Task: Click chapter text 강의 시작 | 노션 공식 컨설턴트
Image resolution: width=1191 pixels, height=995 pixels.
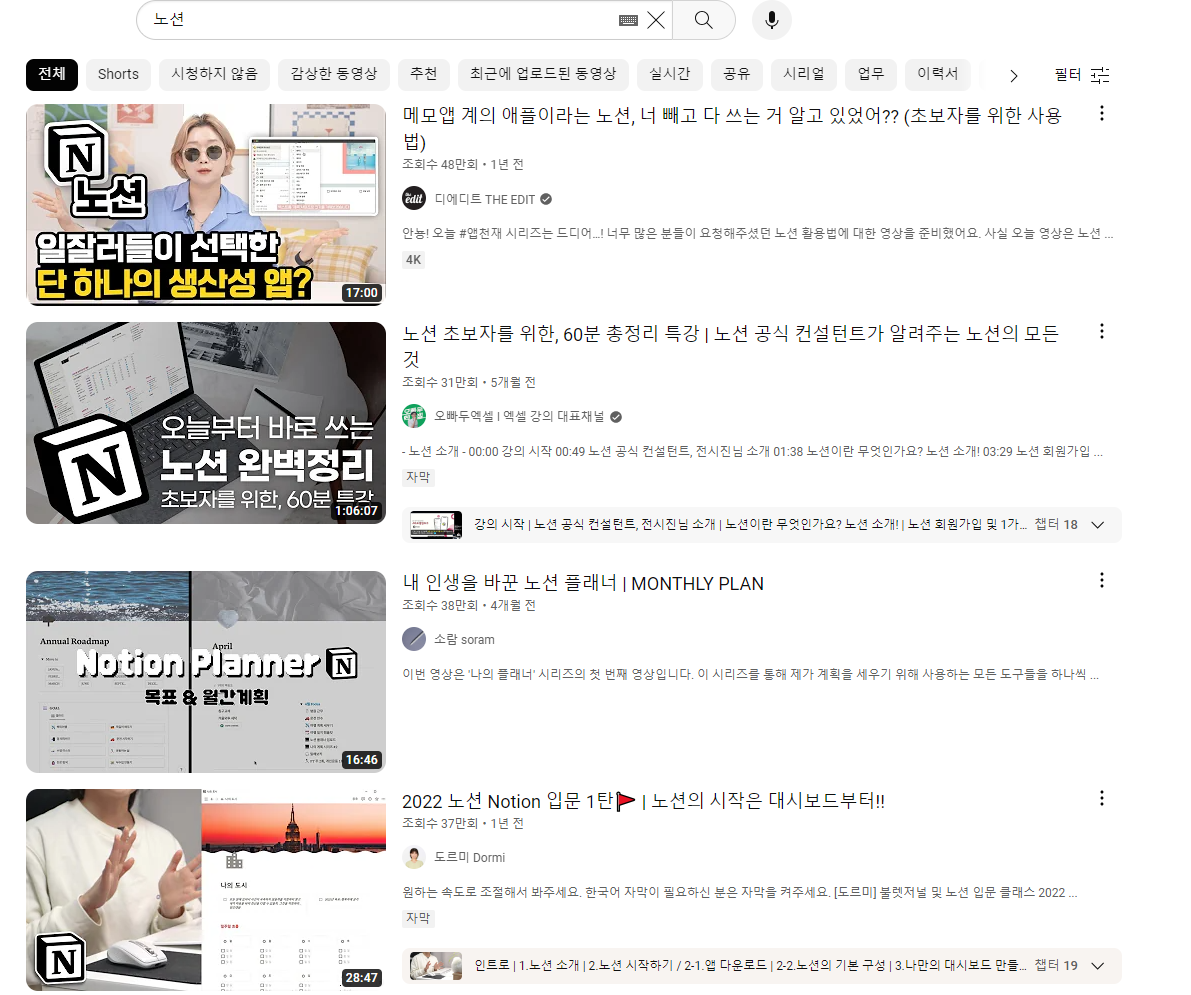Action: click(750, 525)
